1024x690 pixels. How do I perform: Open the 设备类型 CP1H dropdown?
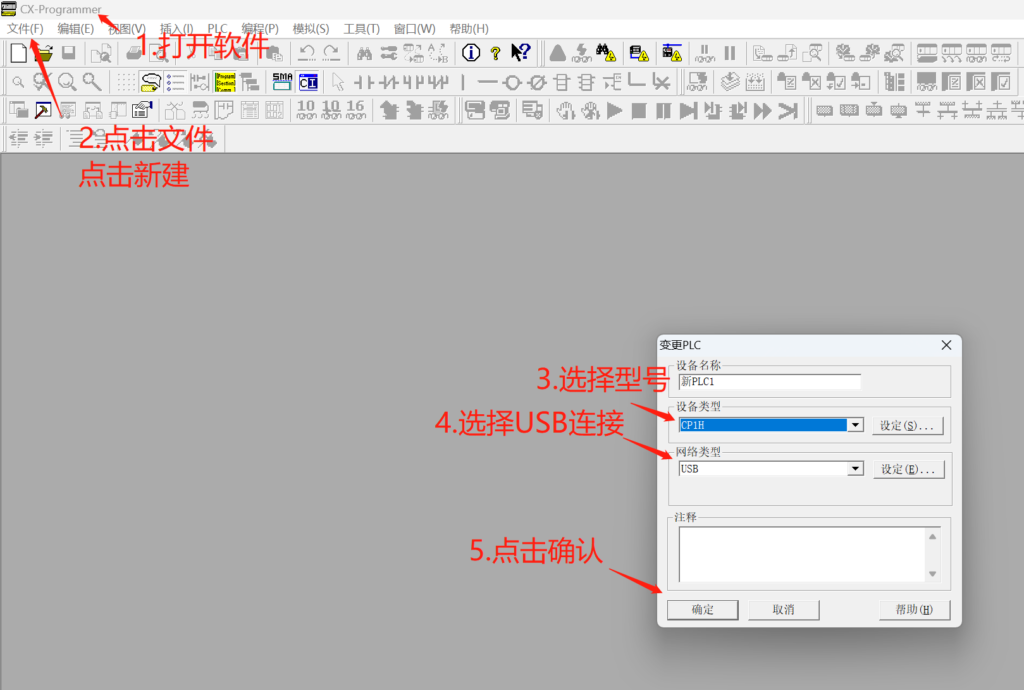[x=855, y=425]
